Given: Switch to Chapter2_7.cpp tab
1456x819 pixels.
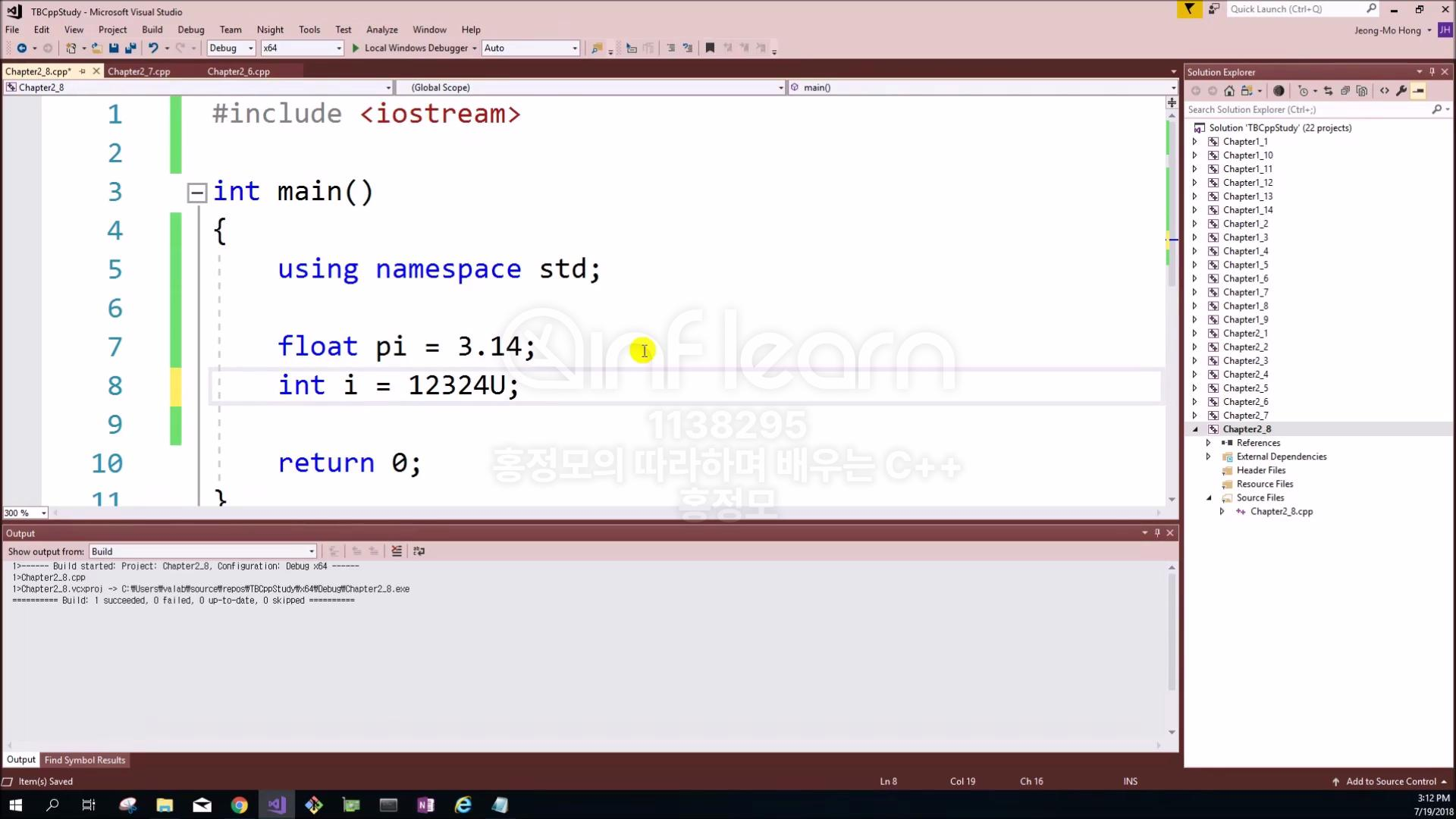Looking at the screenshot, I should 139,71.
